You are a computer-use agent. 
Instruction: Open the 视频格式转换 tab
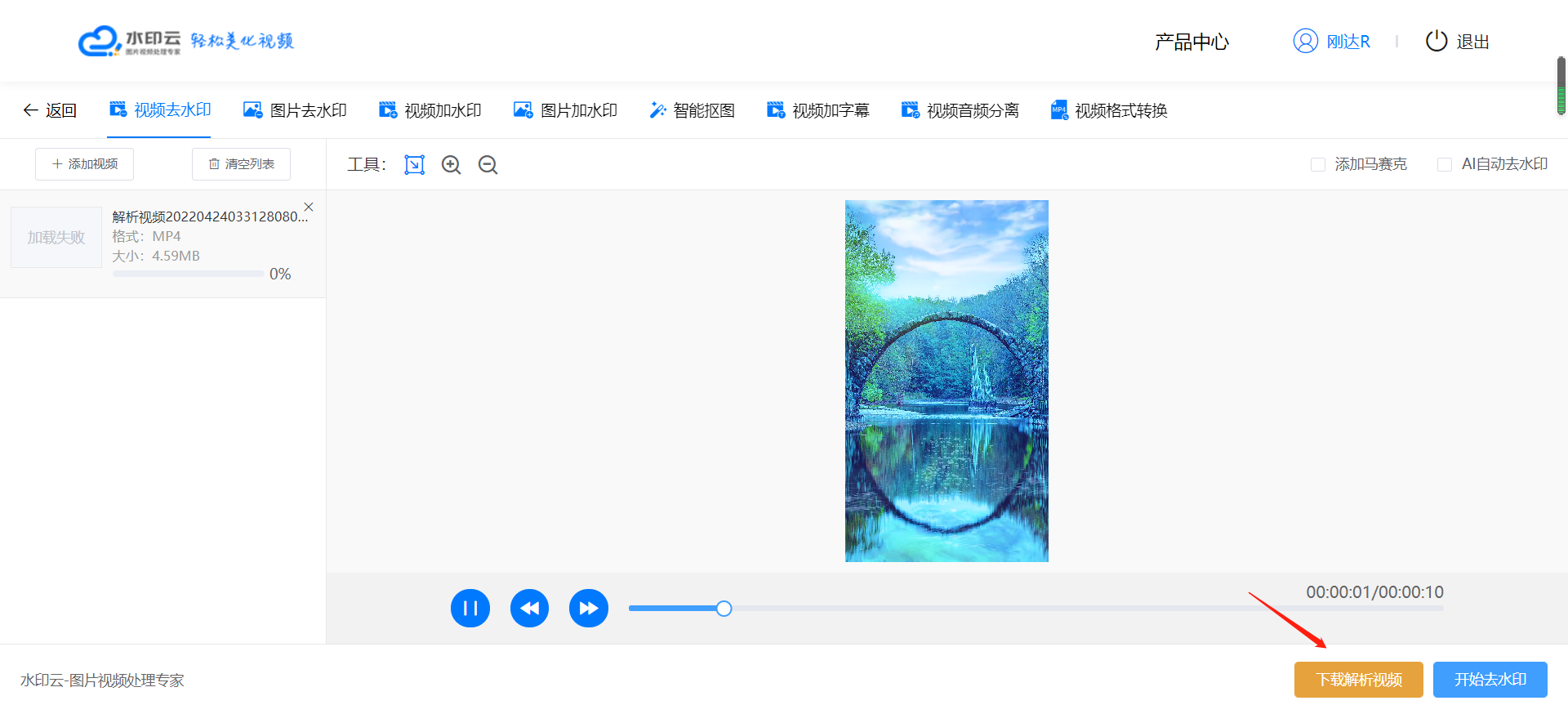click(1109, 110)
